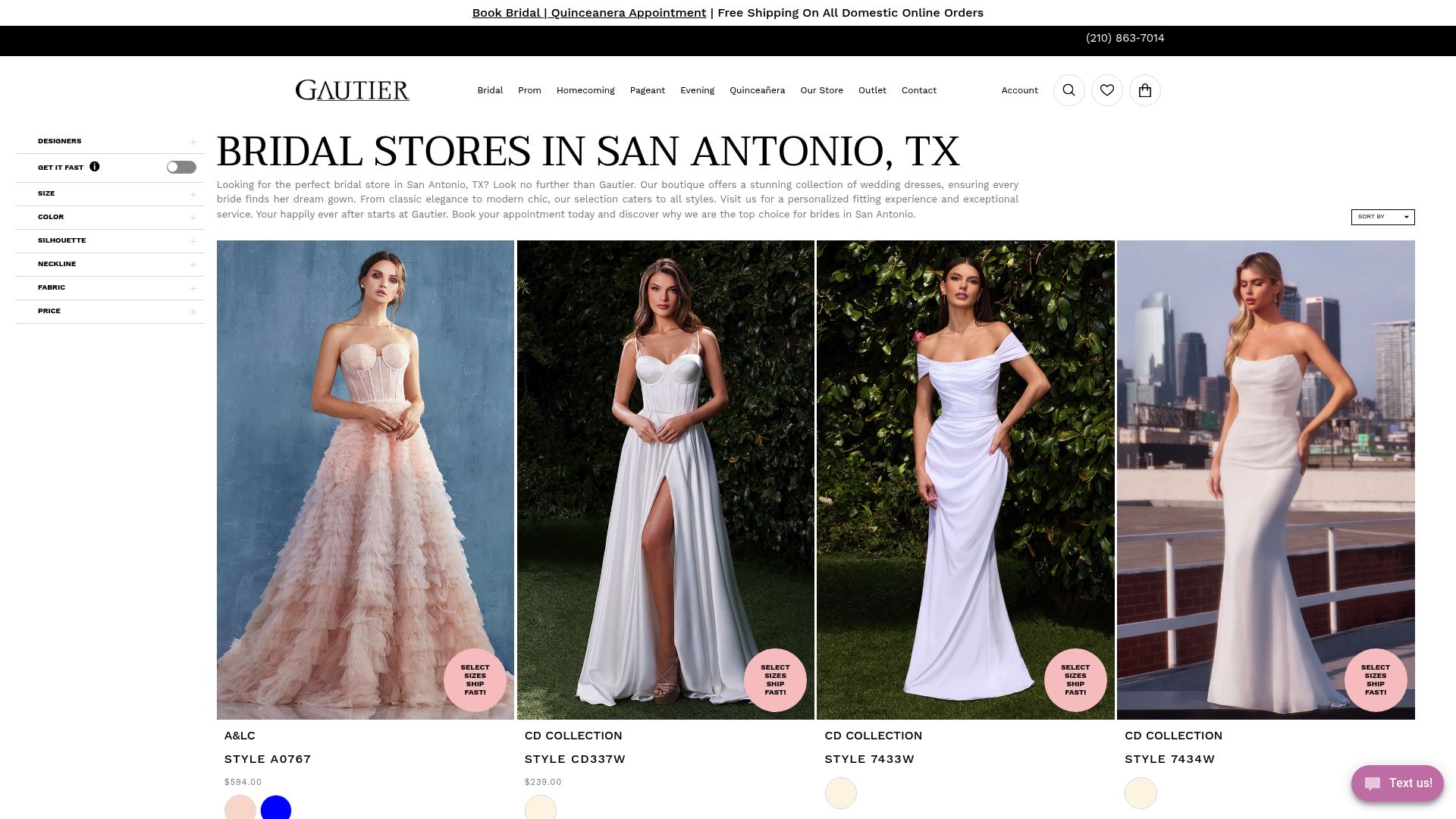Image resolution: width=1456 pixels, height=819 pixels.
Task: Click the Get It Fast info icon
Action: [94, 166]
